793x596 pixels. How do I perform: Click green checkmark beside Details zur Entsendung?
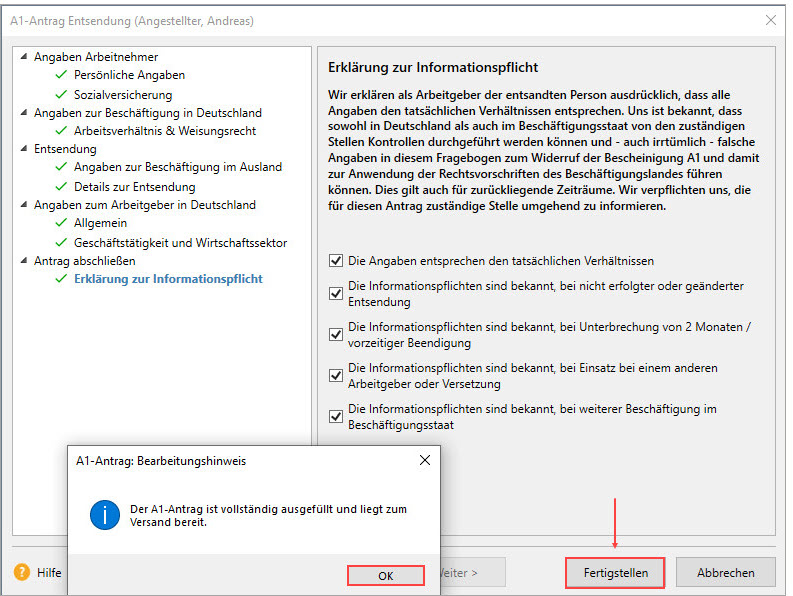pos(62,187)
